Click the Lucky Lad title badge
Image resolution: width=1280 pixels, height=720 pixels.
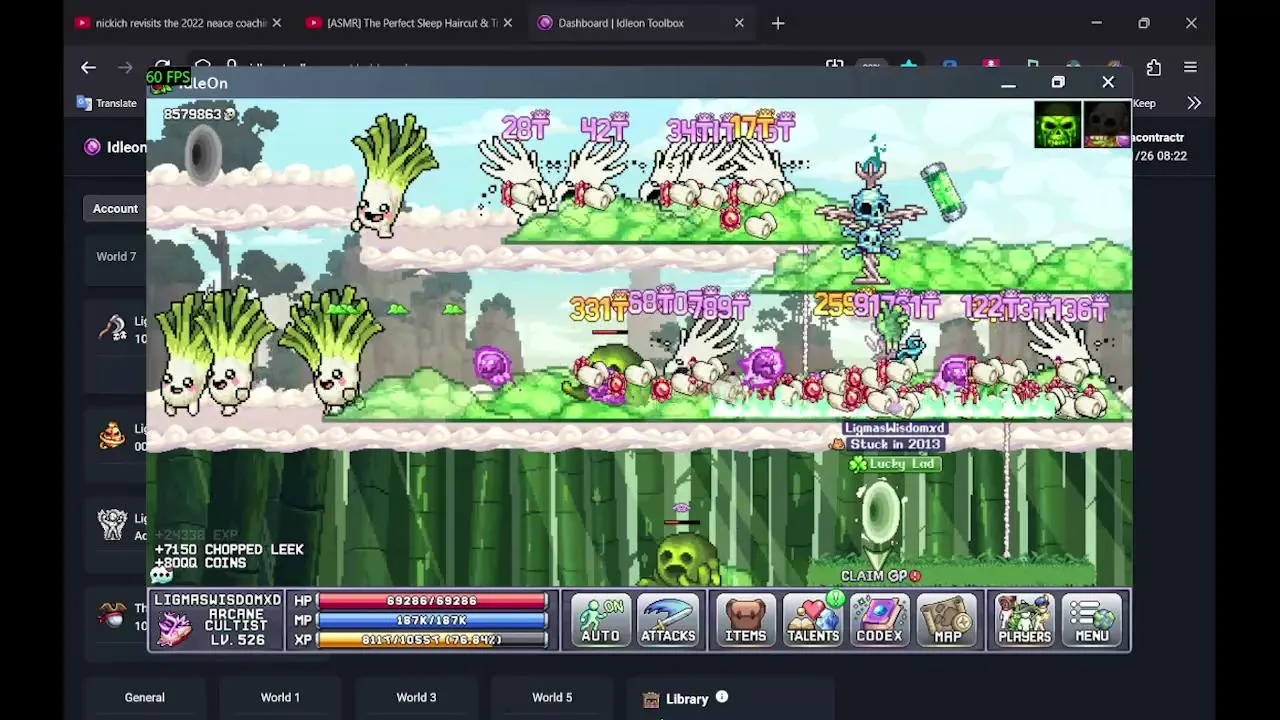pos(893,464)
